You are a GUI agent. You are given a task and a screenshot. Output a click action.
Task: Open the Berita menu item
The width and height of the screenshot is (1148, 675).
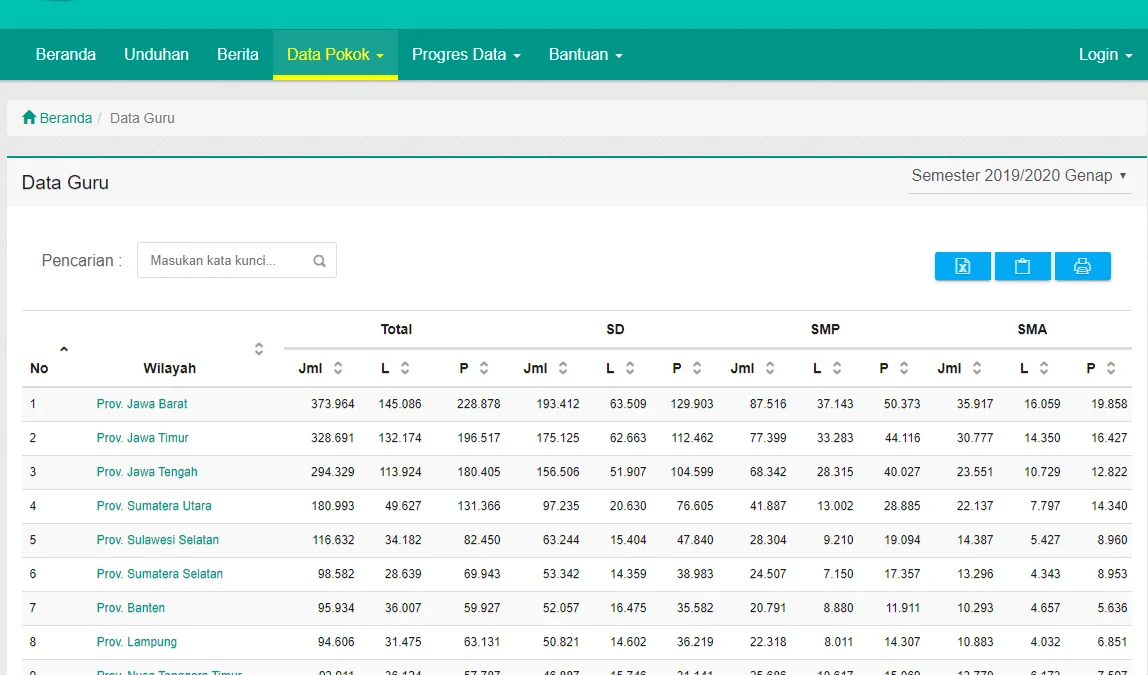pyautogui.click(x=238, y=55)
